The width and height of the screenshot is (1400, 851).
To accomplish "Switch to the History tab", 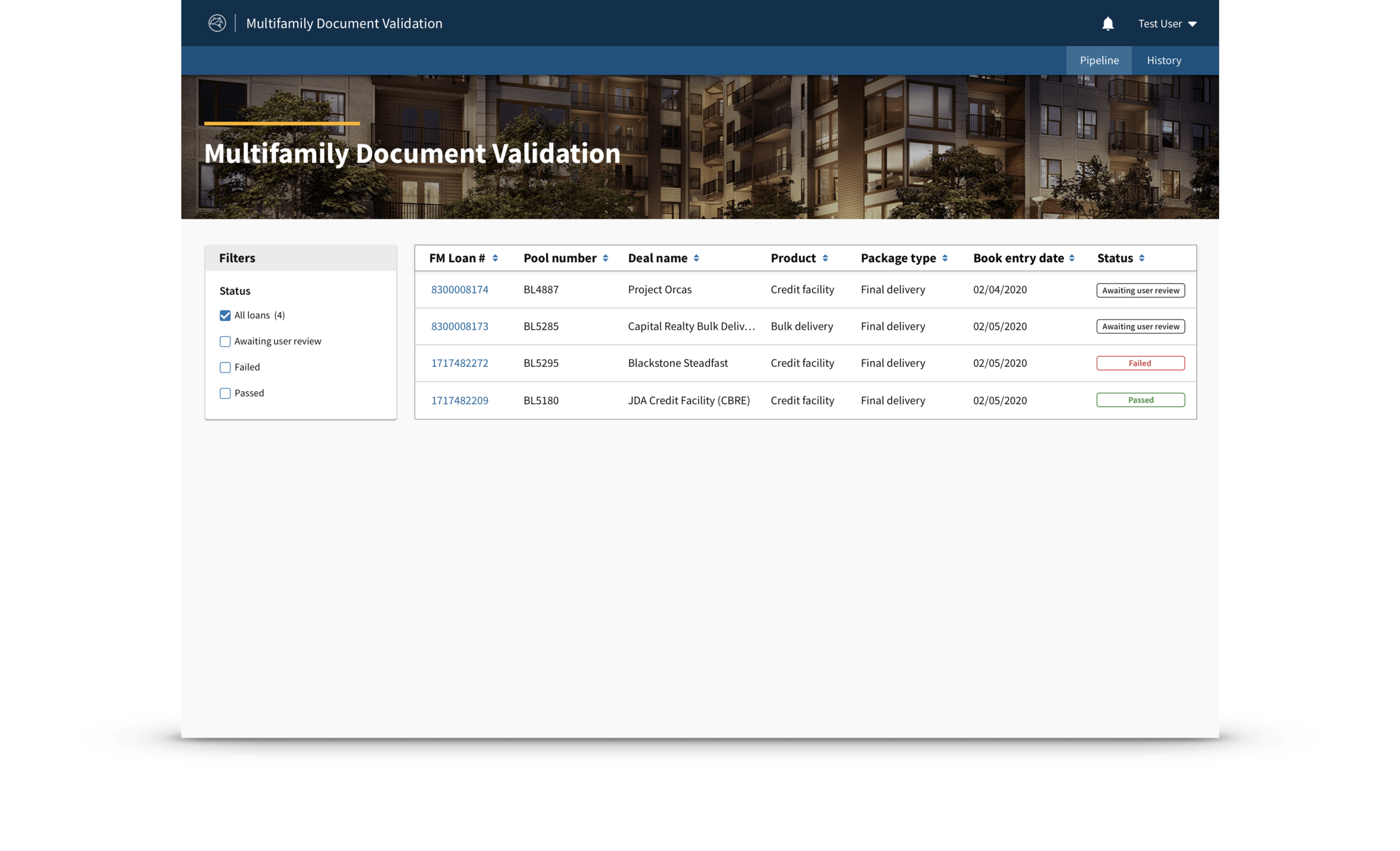I will pyautogui.click(x=1164, y=61).
